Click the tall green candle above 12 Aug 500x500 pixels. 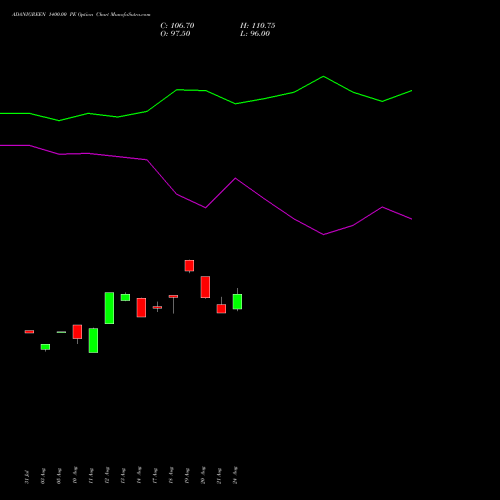(109, 308)
